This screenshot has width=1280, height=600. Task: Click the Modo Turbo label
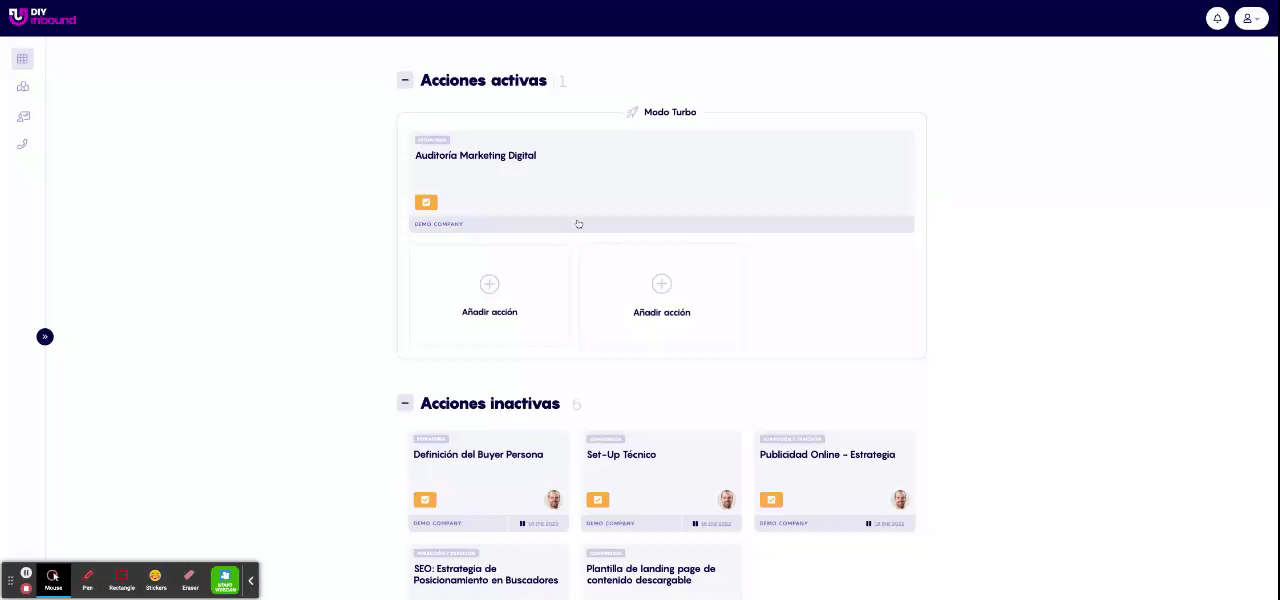point(670,112)
